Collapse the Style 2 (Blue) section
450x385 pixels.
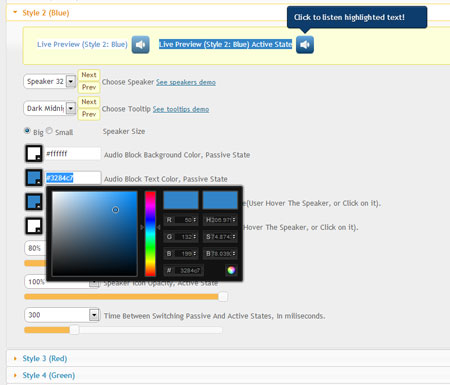46,13
